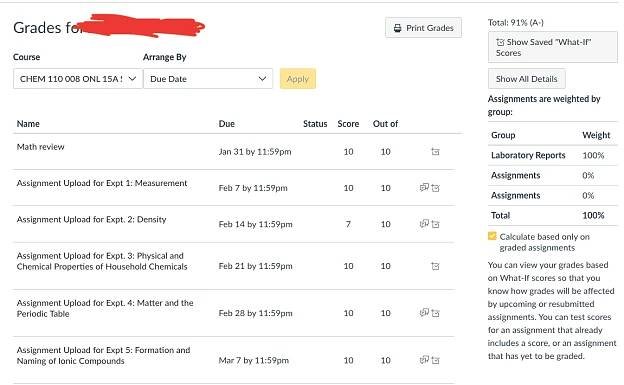The width and height of the screenshot is (624, 385).
Task: Toggle Calculate based only on graded assignments
Action: click(492, 236)
